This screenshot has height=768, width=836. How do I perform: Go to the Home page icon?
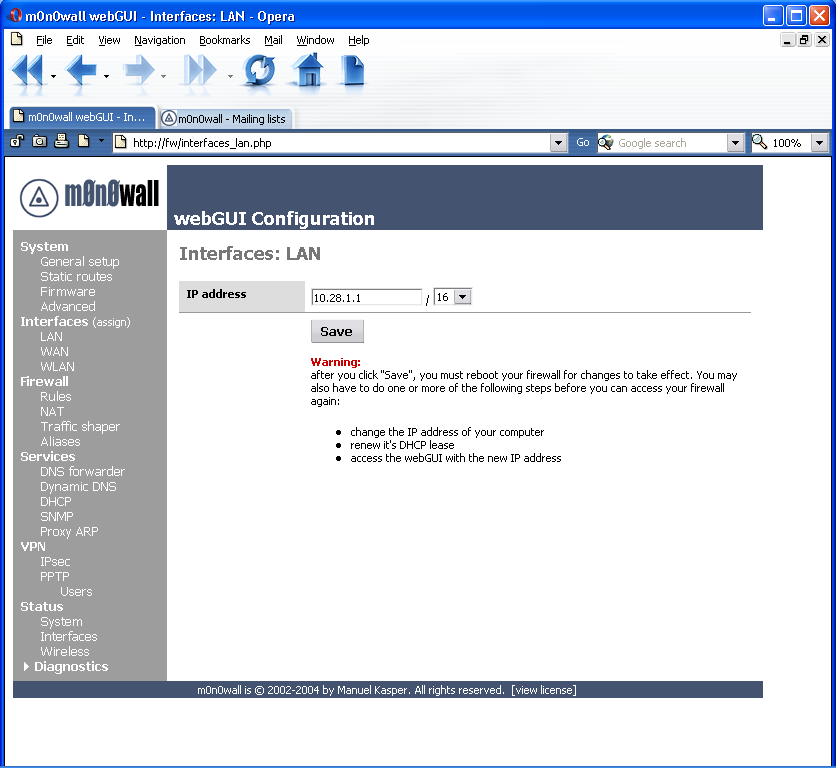308,71
